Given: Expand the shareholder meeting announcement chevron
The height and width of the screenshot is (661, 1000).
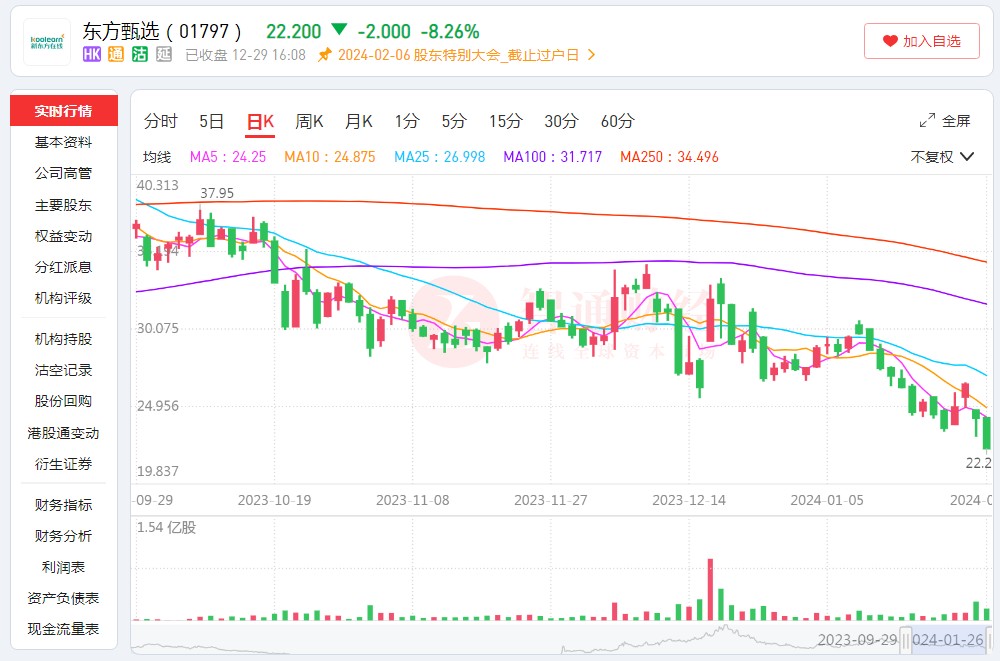Looking at the screenshot, I should (x=591, y=55).
